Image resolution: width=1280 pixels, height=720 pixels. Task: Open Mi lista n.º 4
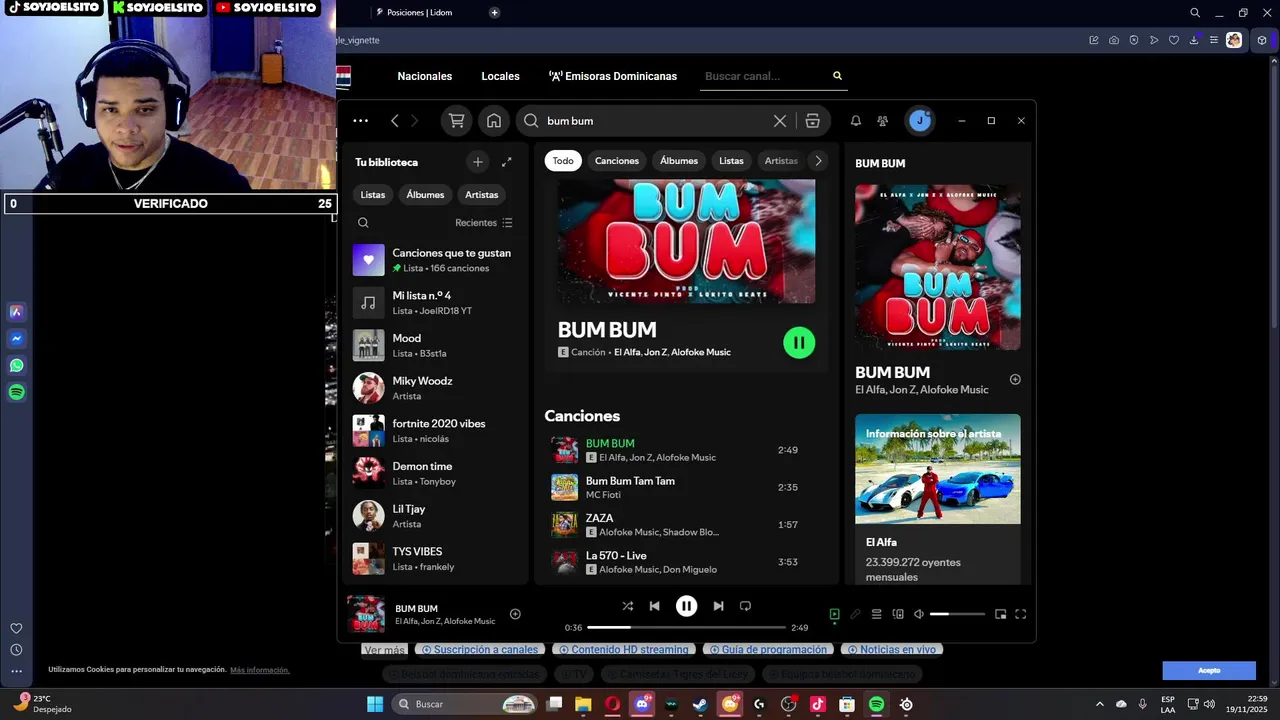[x=437, y=303]
